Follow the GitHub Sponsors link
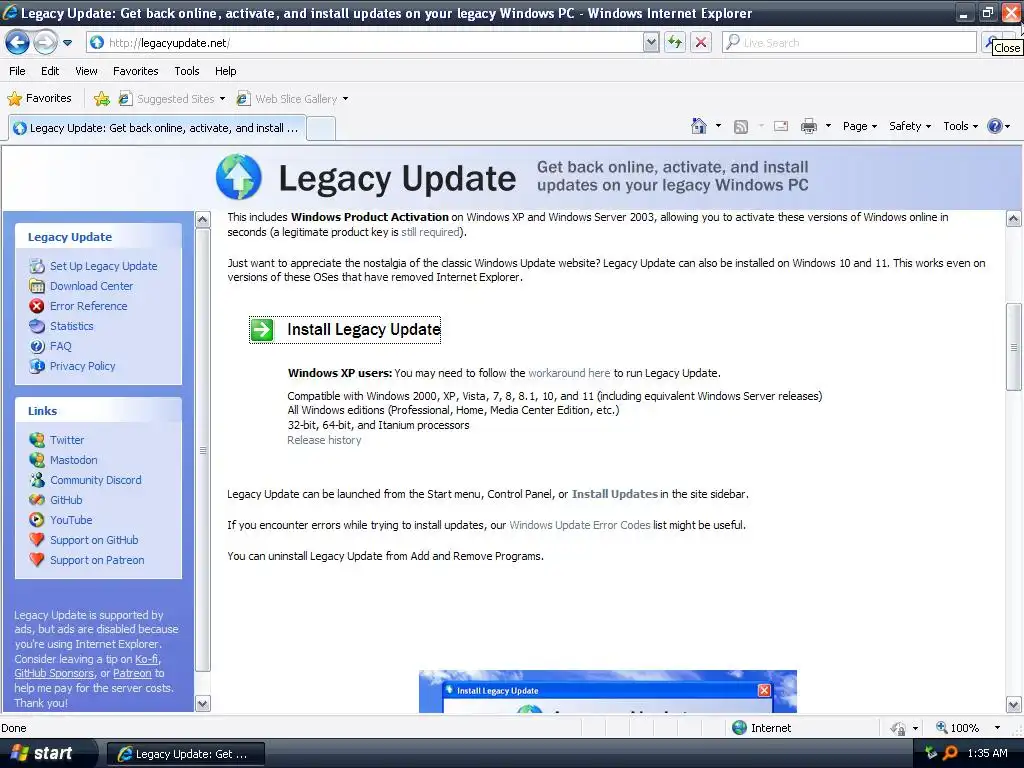Image resolution: width=1024 pixels, height=768 pixels. click(54, 673)
